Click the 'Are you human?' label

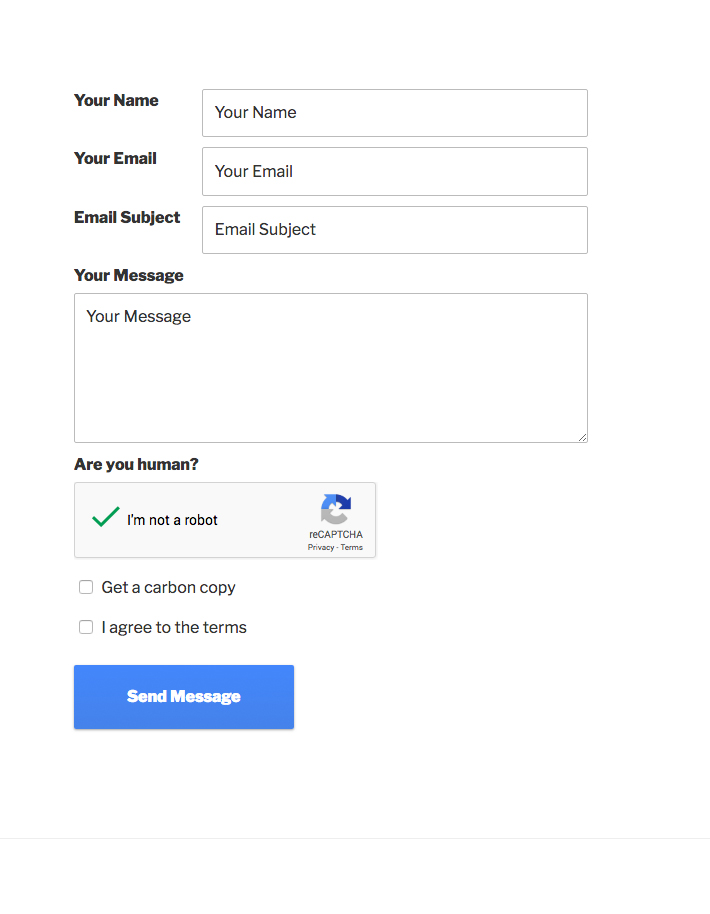(x=136, y=464)
